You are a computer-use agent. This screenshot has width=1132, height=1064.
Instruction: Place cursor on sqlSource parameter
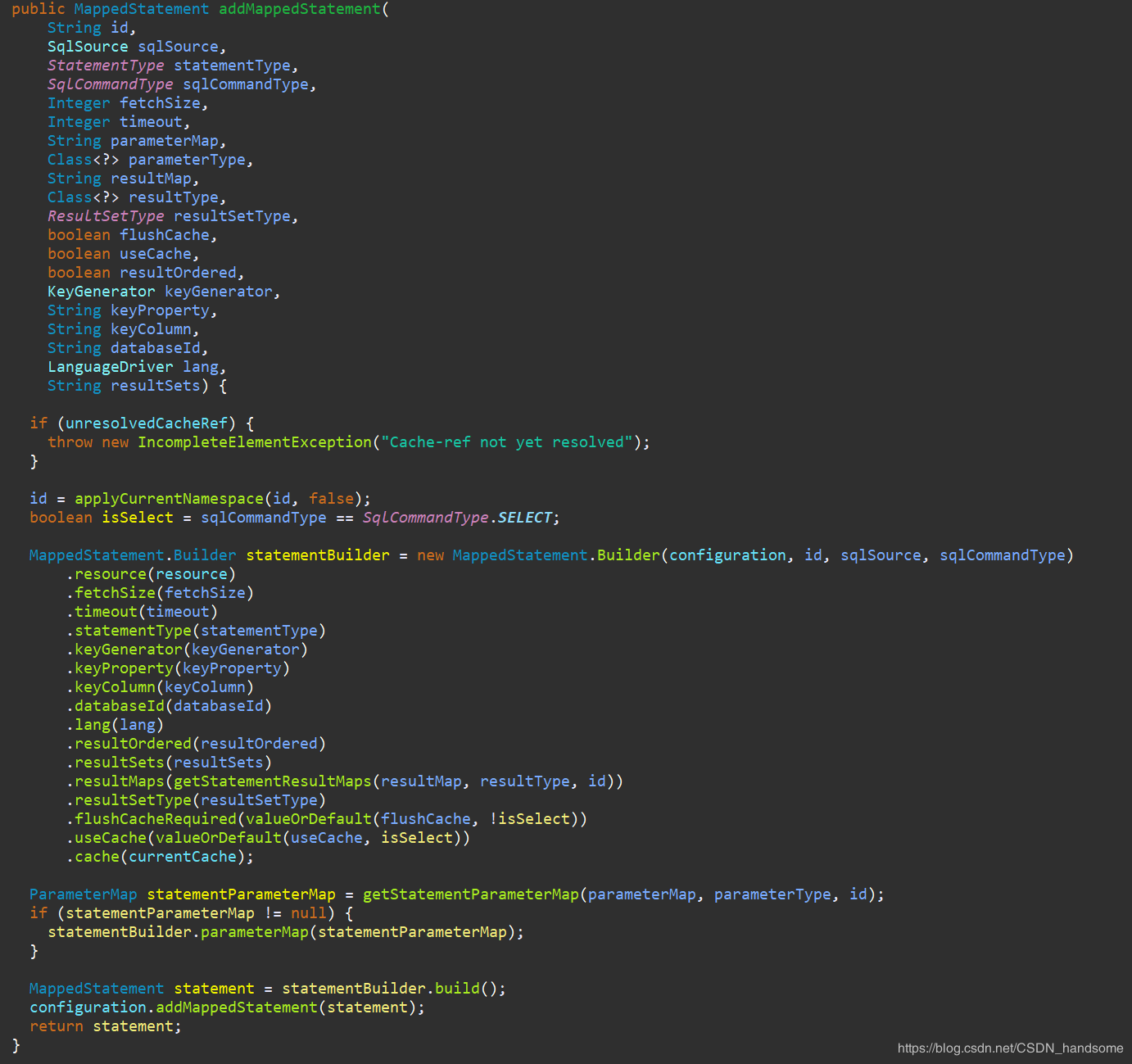click(178, 47)
